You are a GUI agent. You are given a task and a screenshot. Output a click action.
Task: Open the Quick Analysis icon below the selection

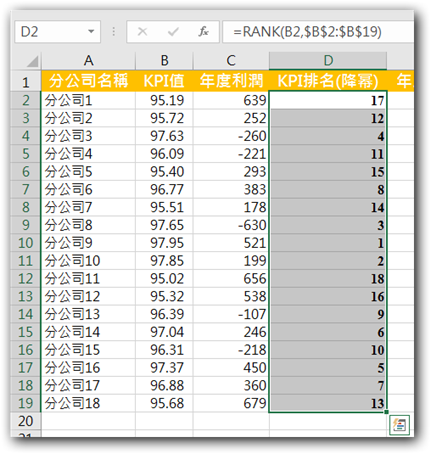click(x=399, y=425)
